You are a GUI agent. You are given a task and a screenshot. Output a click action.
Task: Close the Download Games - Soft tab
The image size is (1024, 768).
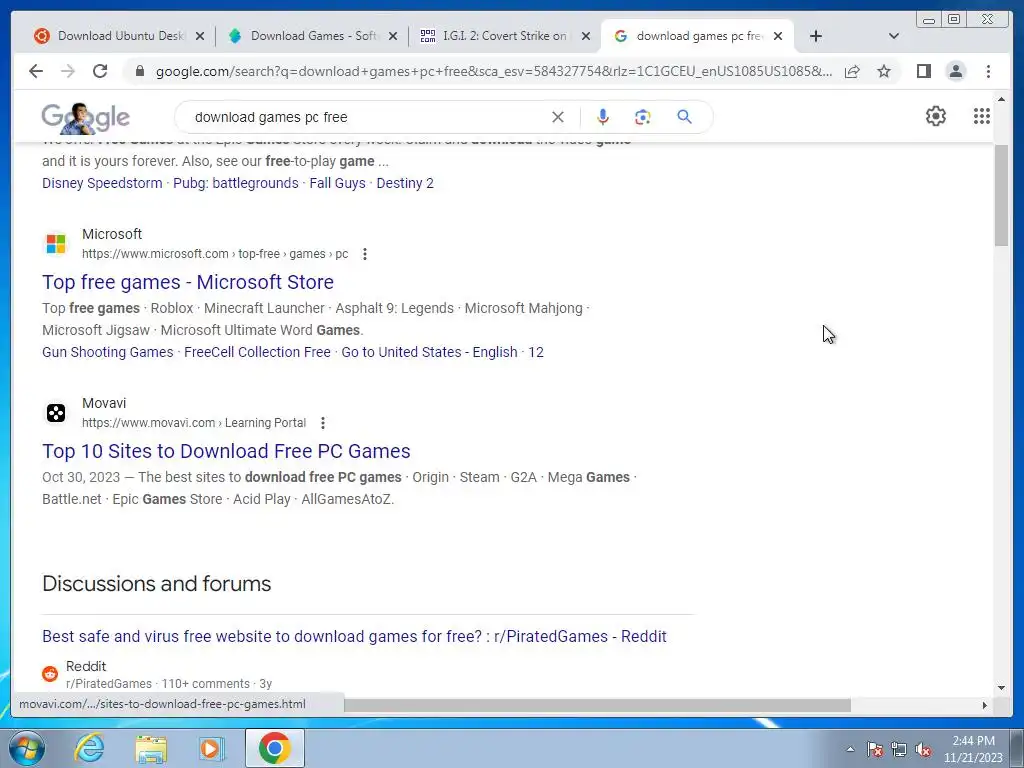[392, 36]
